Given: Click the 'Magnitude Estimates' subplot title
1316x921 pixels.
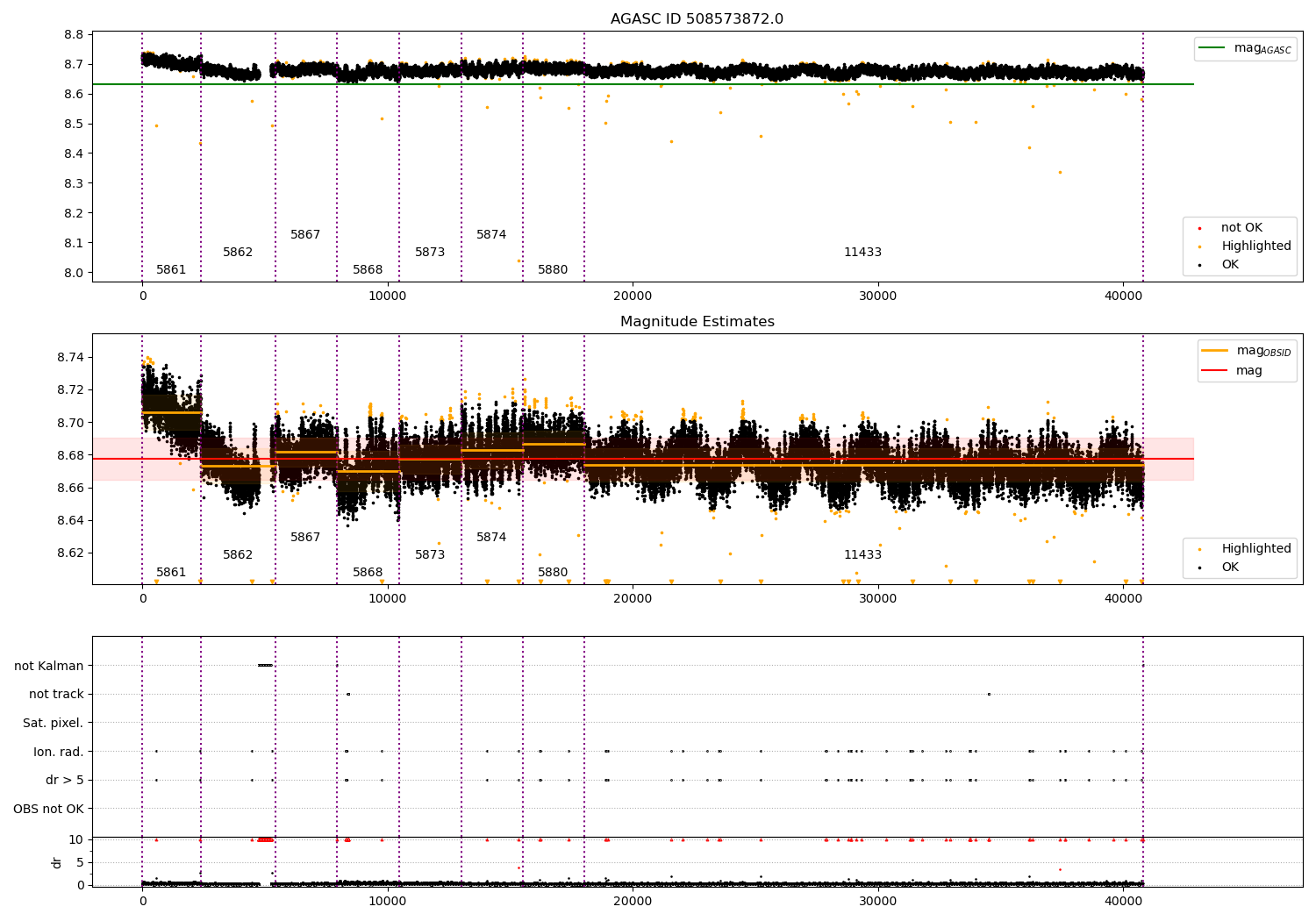Looking at the screenshot, I should [697, 322].
